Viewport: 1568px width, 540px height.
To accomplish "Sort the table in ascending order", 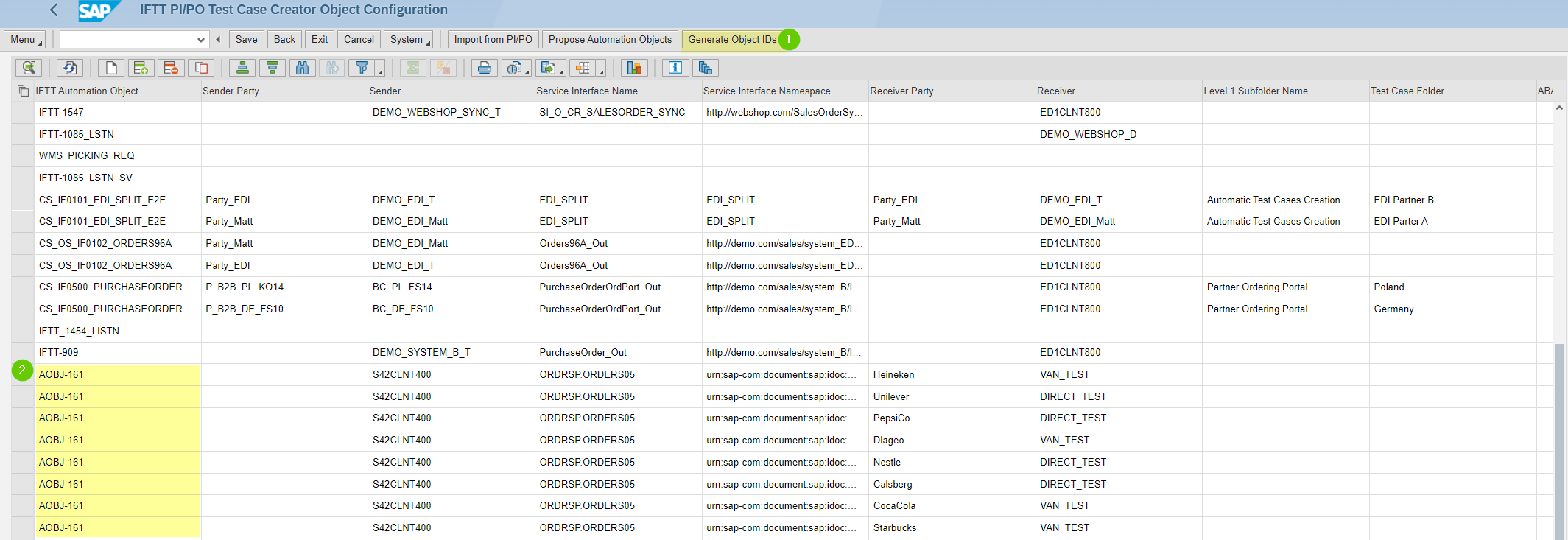I will (242, 68).
